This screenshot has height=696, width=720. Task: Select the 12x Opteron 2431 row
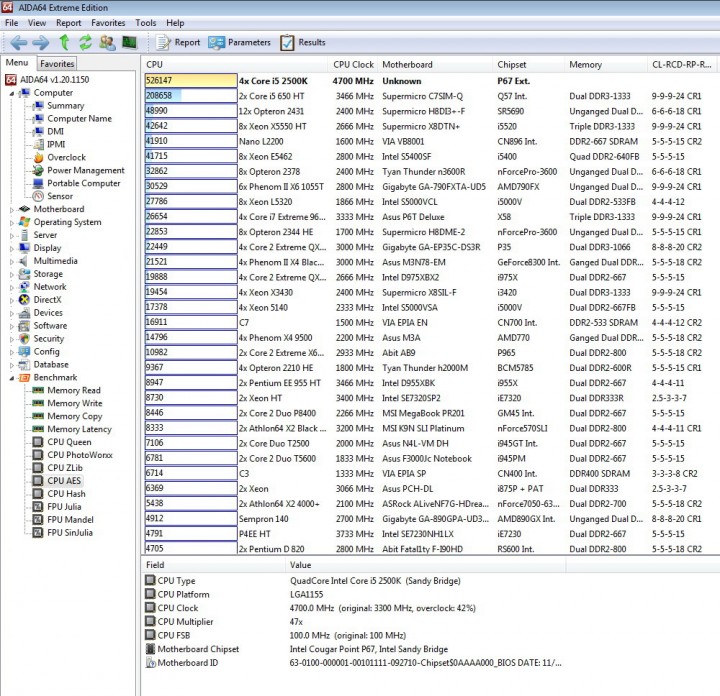tap(430, 111)
